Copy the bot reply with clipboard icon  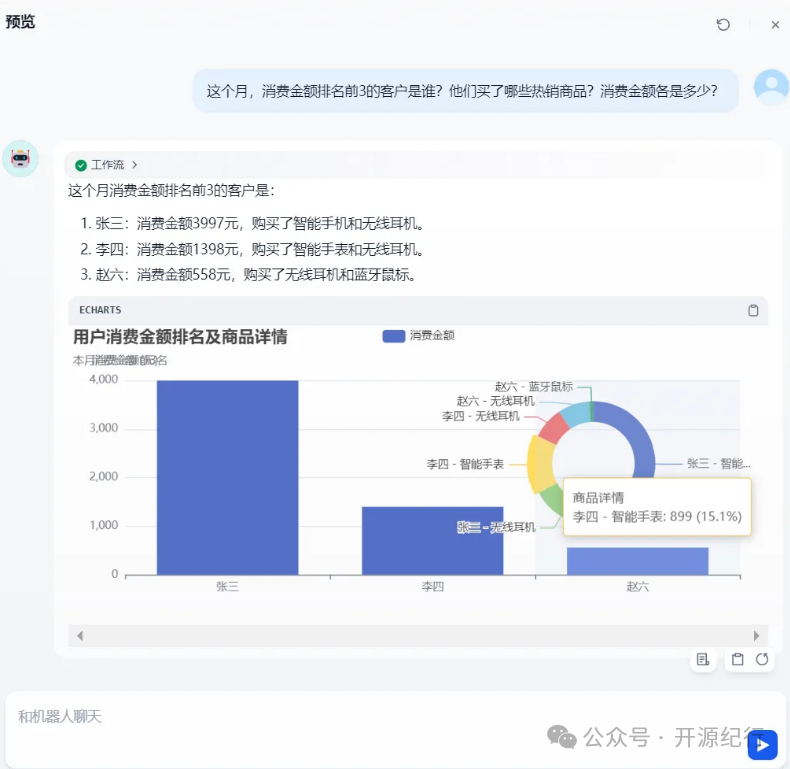click(x=737, y=659)
